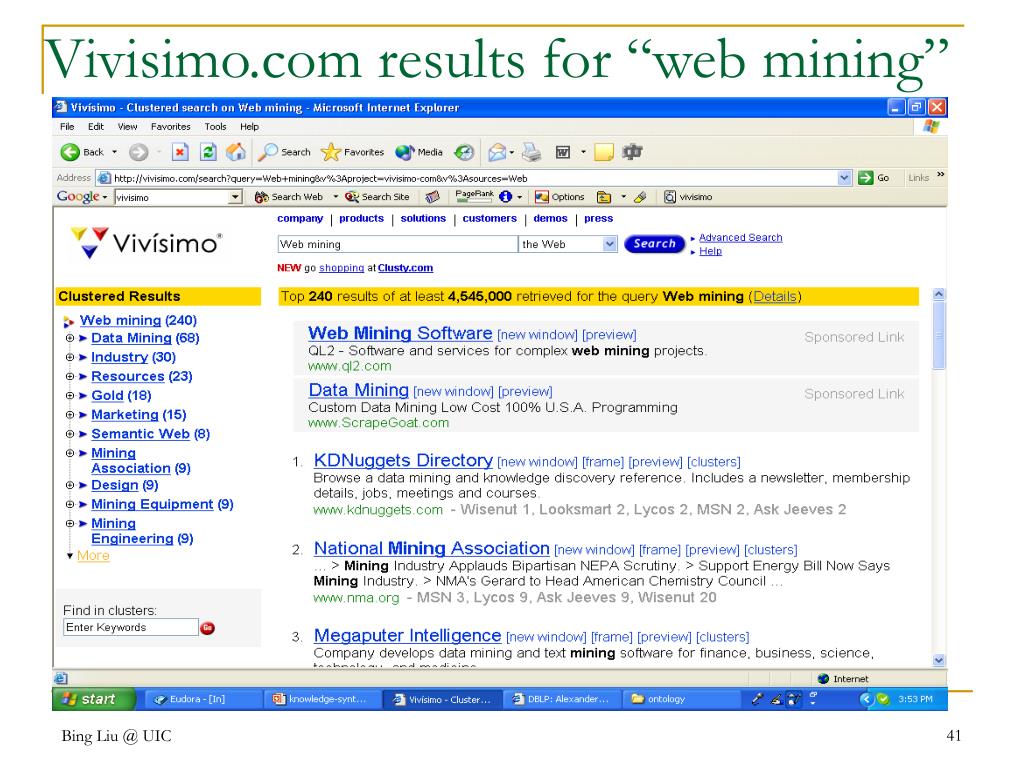Click the red Go button for Find in clusters

(207, 628)
